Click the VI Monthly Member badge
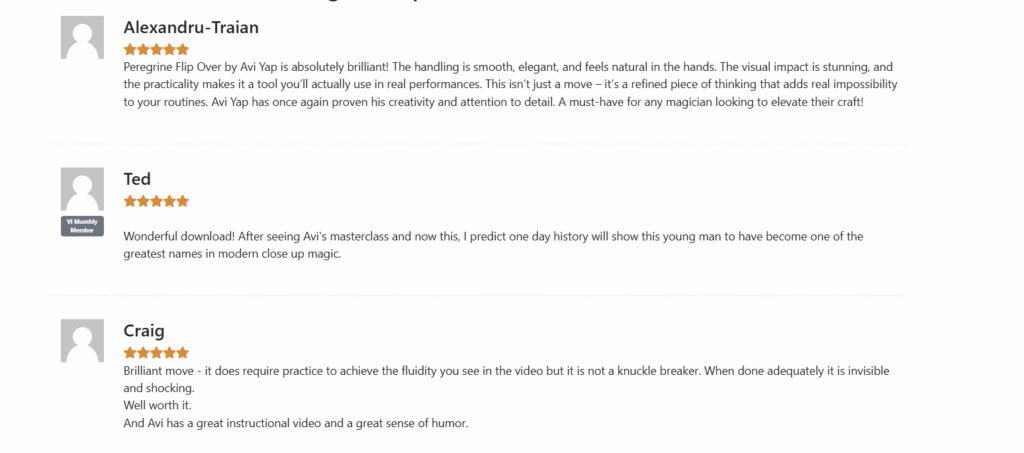1024x453 pixels. point(82,226)
